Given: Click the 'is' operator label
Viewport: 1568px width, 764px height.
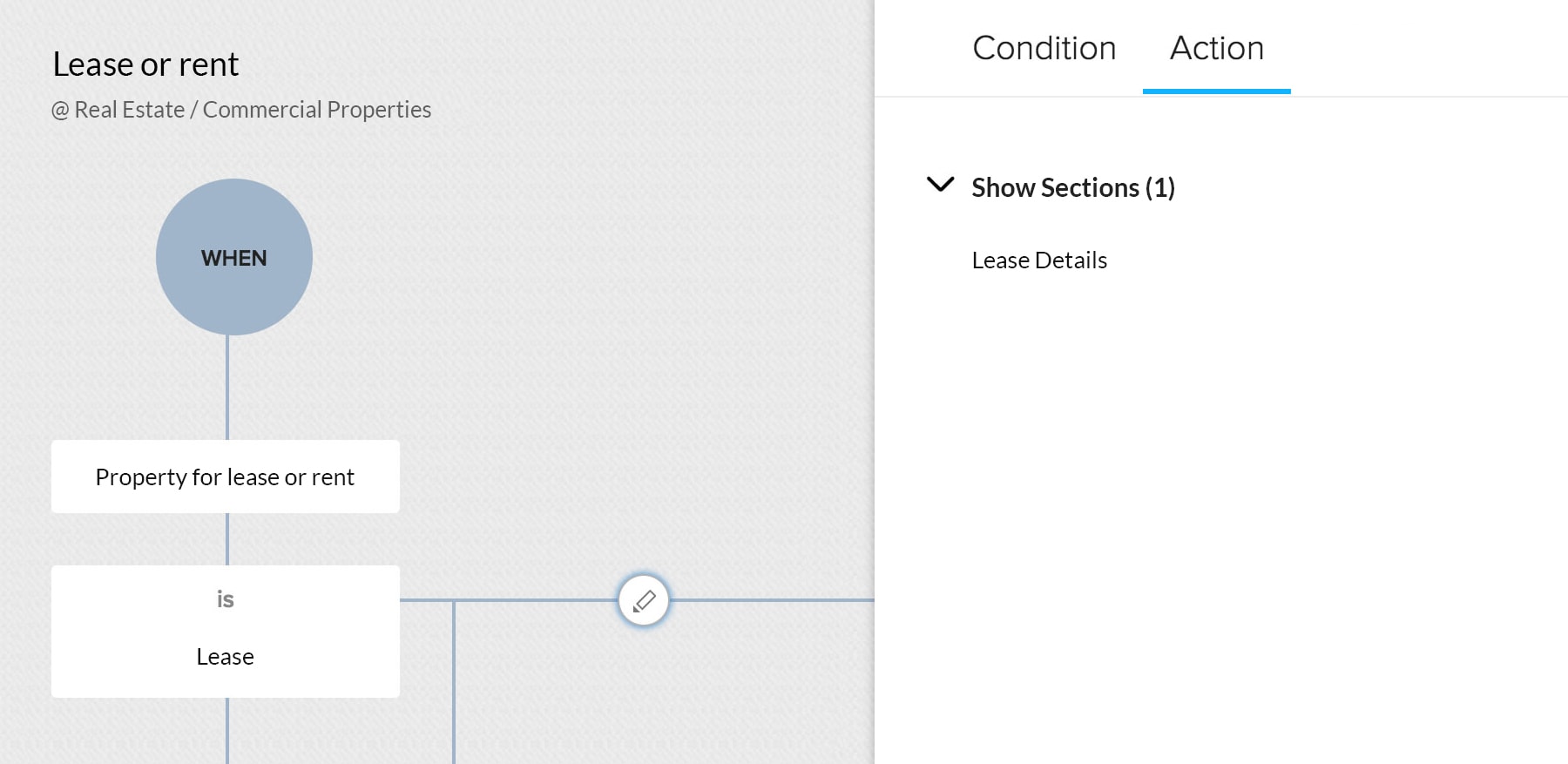Looking at the screenshot, I should [x=226, y=599].
